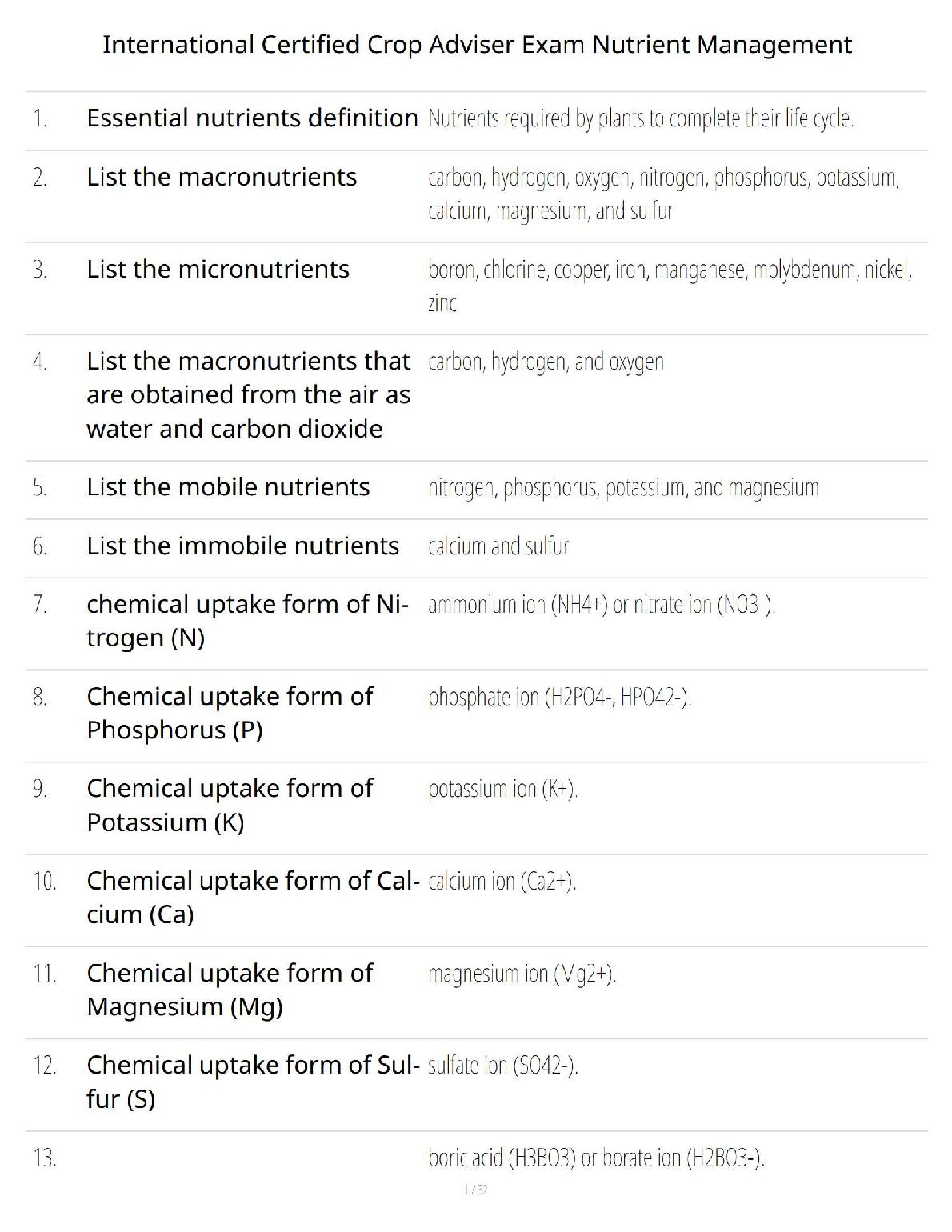This screenshot has height=1232, width=952.
Task: Click the Magnesium (Mg) uptake form term
Action: (230, 990)
